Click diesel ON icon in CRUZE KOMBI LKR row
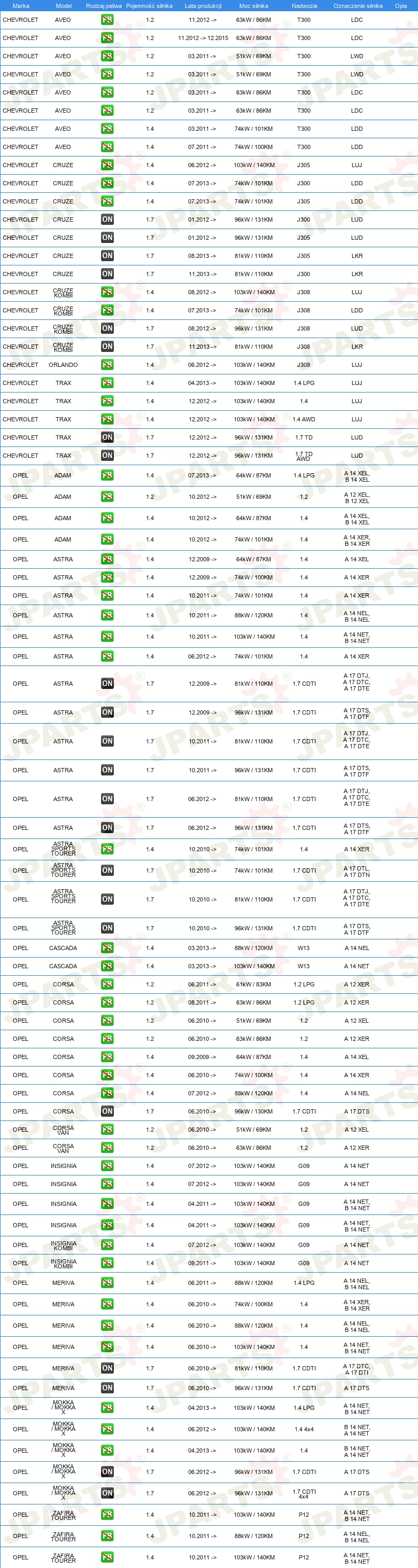 [107, 347]
